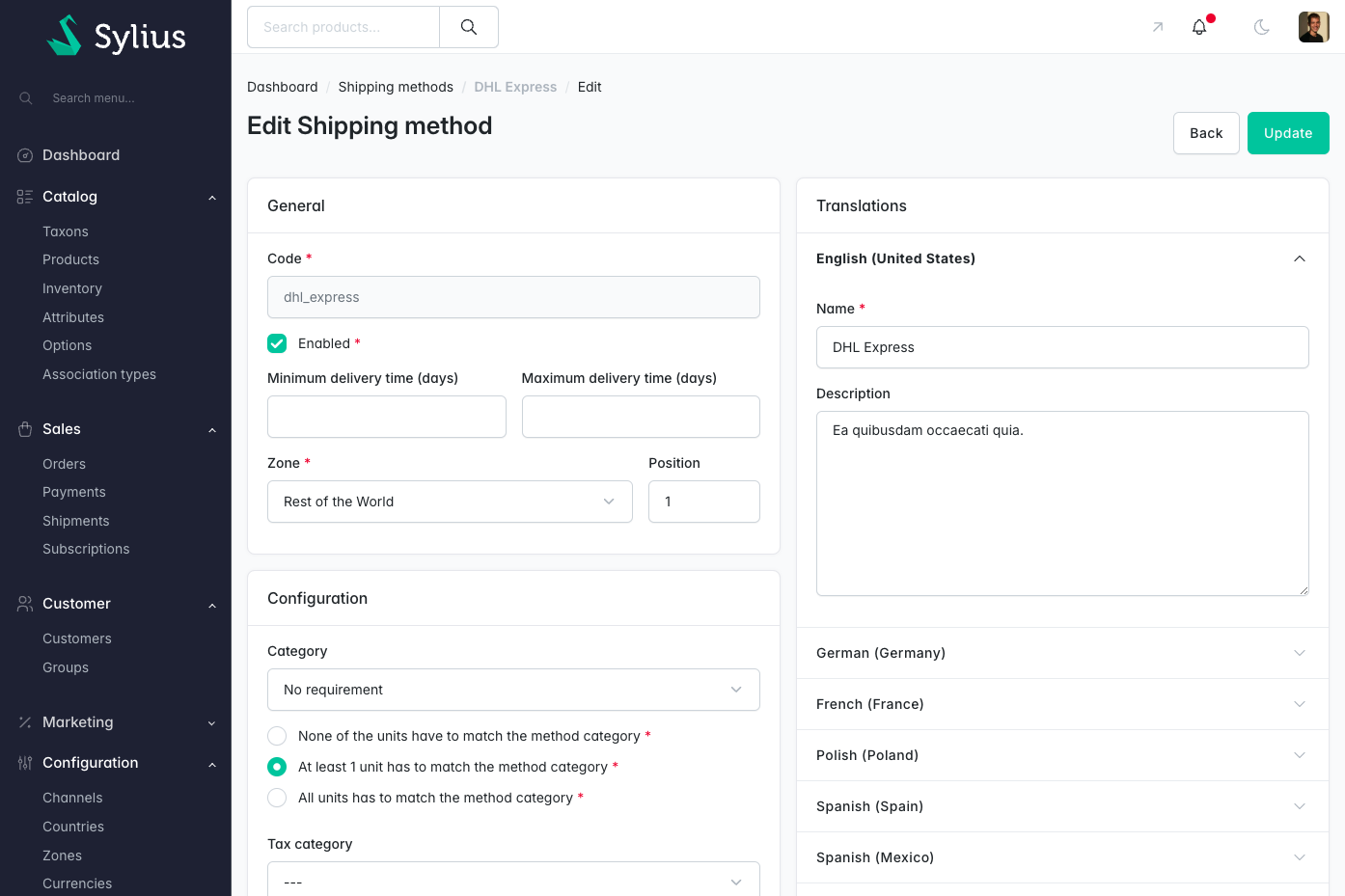Click the Update button

tap(1288, 133)
